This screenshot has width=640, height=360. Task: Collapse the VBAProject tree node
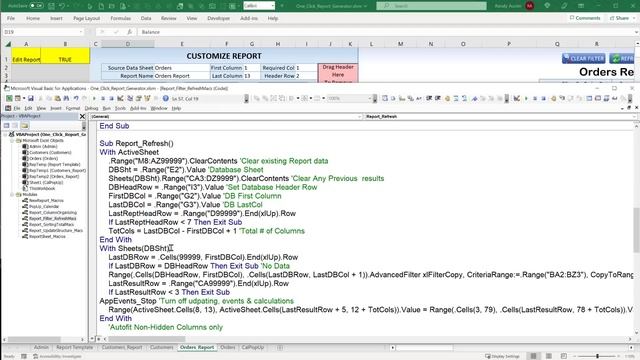pyautogui.click(x=5, y=134)
